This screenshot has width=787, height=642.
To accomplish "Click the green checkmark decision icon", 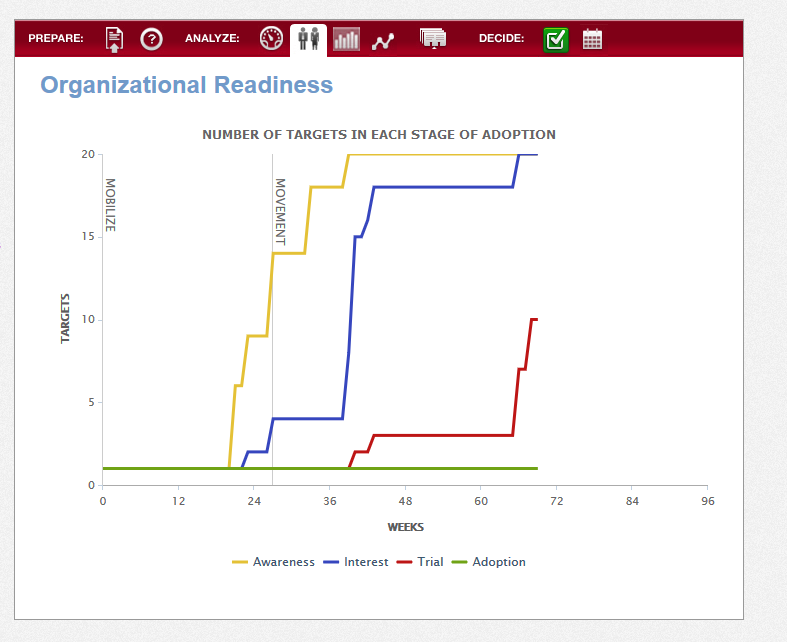I will 556,40.
